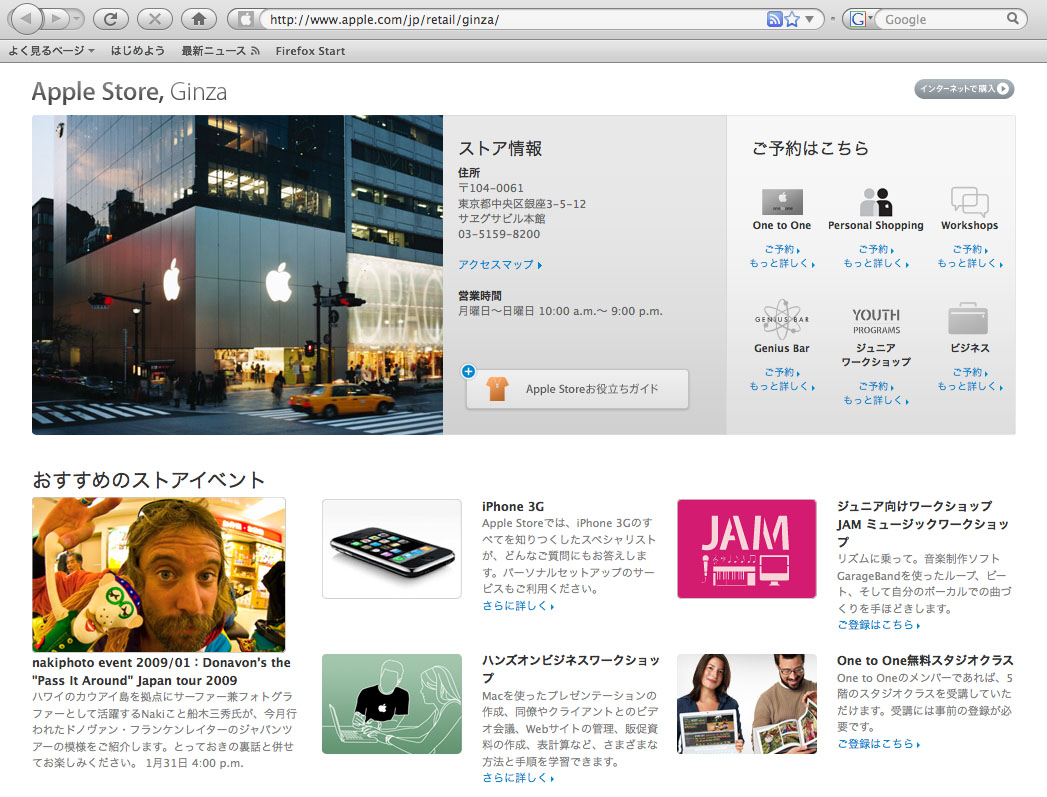The height and width of the screenshot is (797, 1047).
Task: Click the orange T-shirt guide icon
Action: pos(497,388)
